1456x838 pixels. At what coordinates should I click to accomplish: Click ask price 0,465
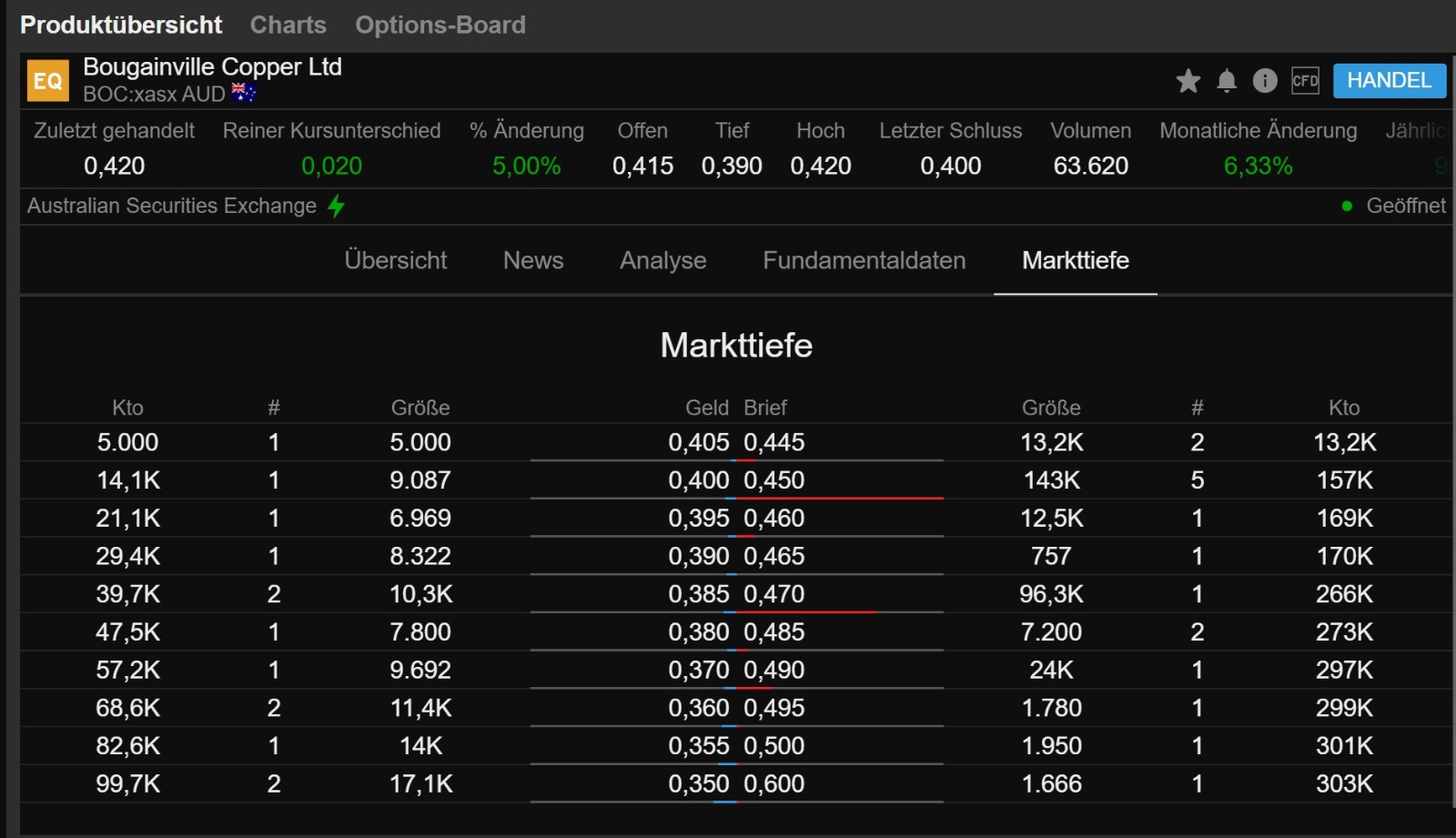click(774, 556)
